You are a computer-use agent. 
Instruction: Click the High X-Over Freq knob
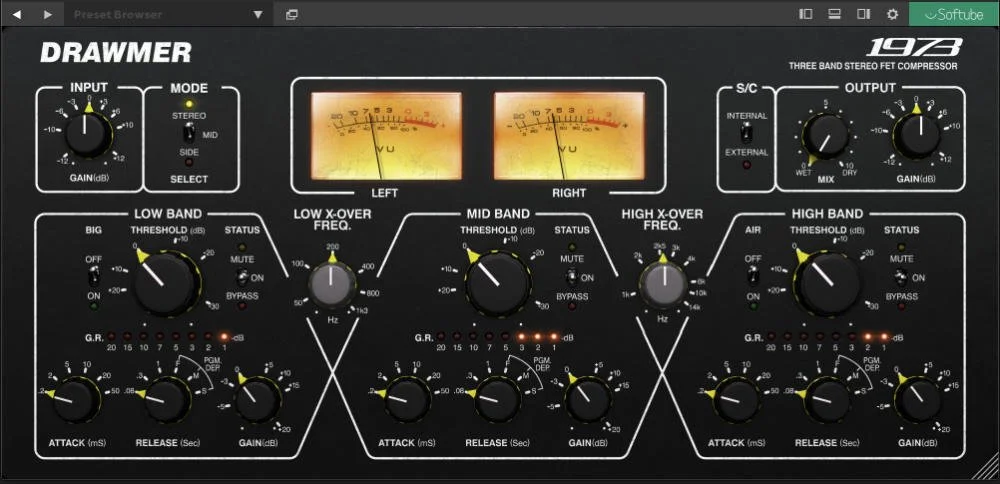(663, 285)
